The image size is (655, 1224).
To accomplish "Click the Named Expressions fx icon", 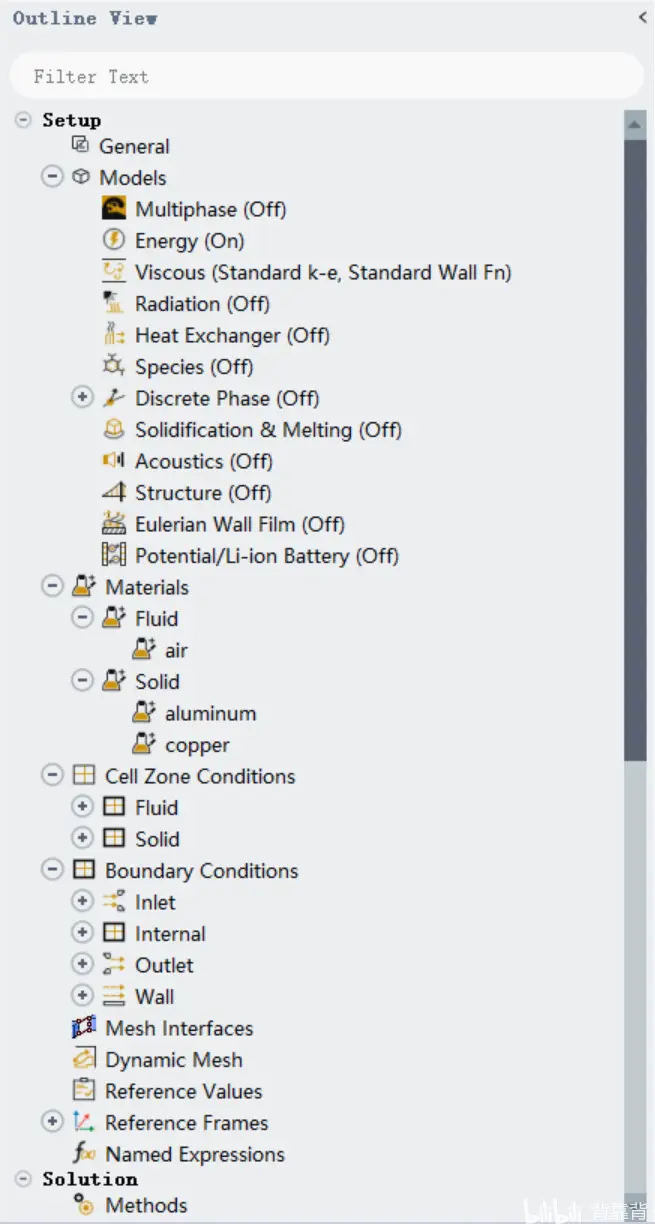I will (x=84, y=1154).
